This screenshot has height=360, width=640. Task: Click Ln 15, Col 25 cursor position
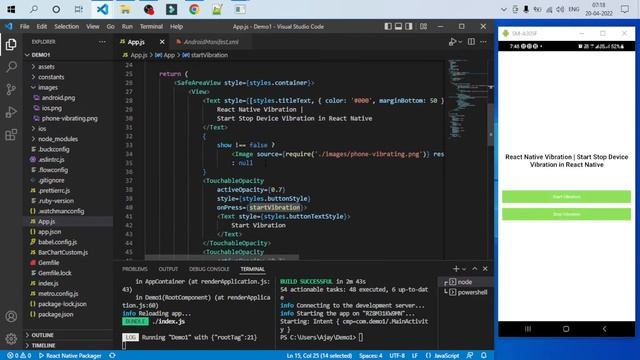pyautogui.click(x=319, y=356)
